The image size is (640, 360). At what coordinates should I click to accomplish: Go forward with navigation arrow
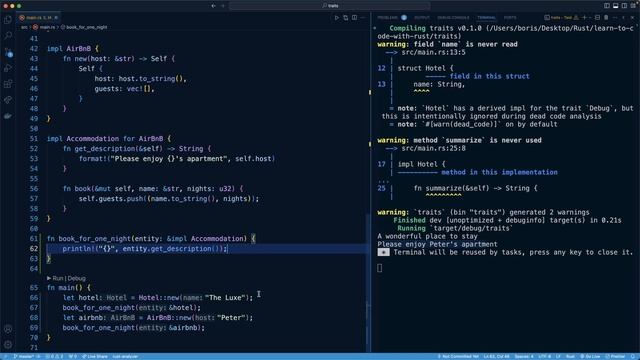pos(223,6)
